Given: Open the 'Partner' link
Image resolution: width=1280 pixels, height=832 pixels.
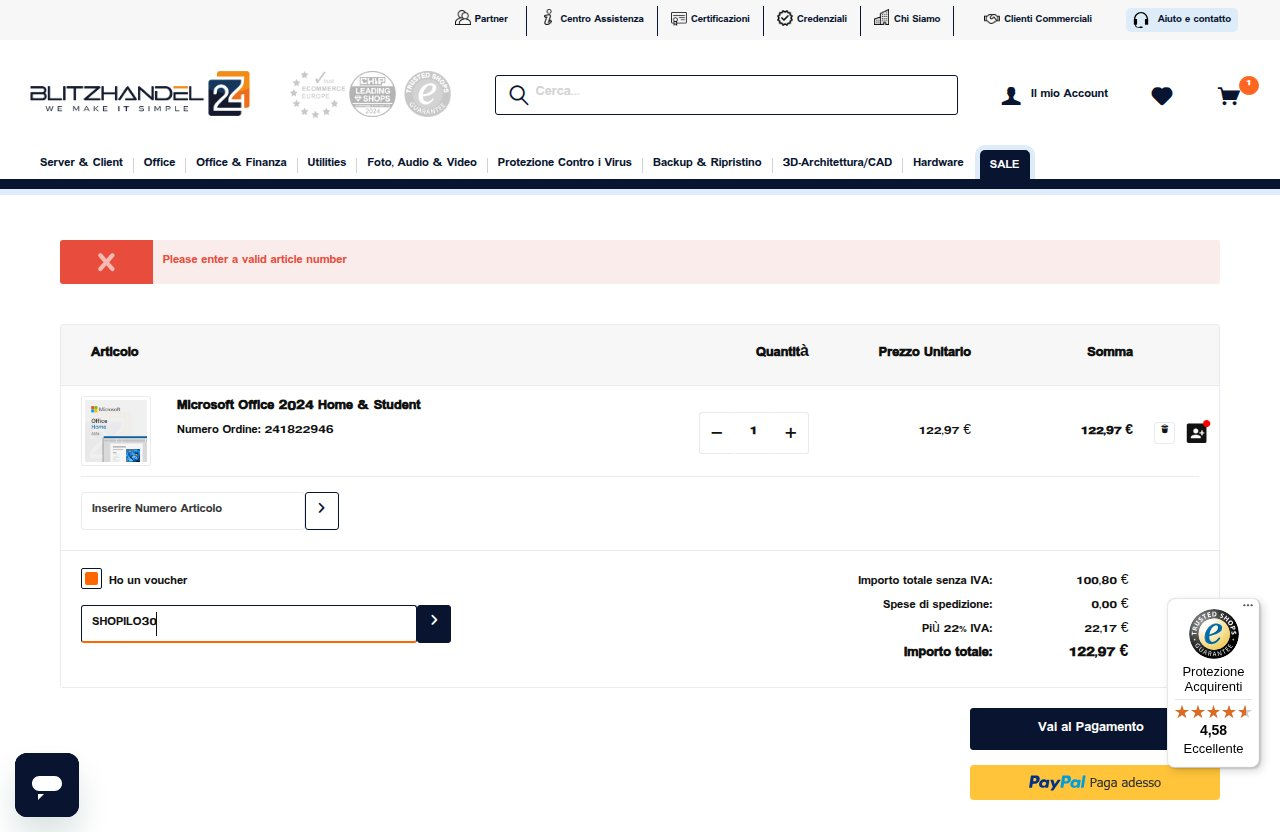Looking at the screenshot, I should [x=491, y=19].
